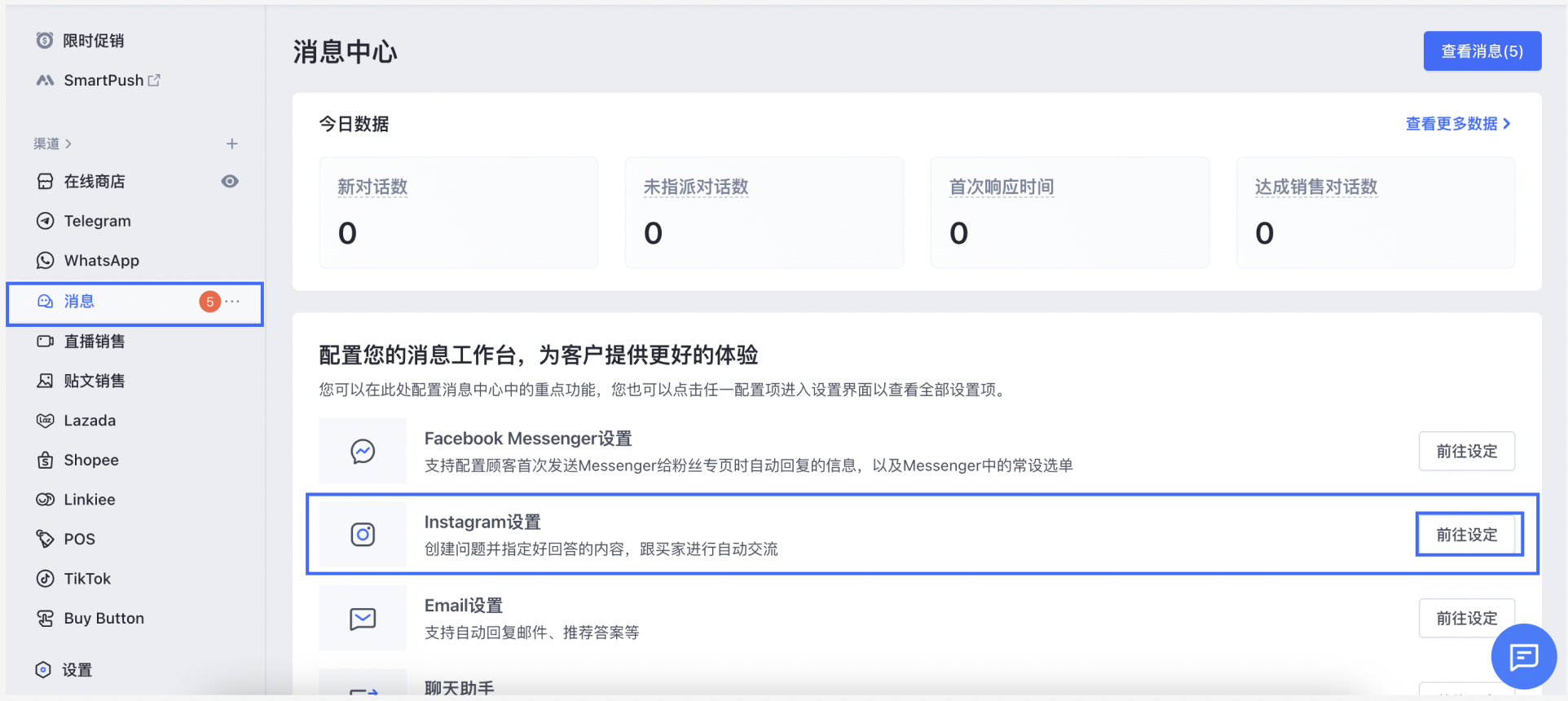Click the 达成销售对话数 metric label

(x=1316, y=187)
